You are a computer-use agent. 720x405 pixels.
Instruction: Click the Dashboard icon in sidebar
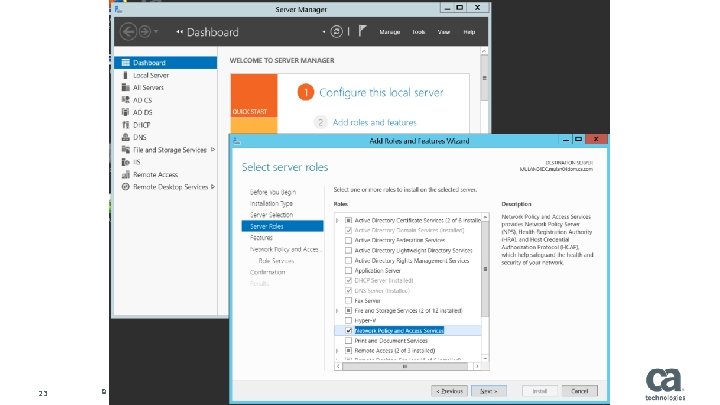pos(125,62)
